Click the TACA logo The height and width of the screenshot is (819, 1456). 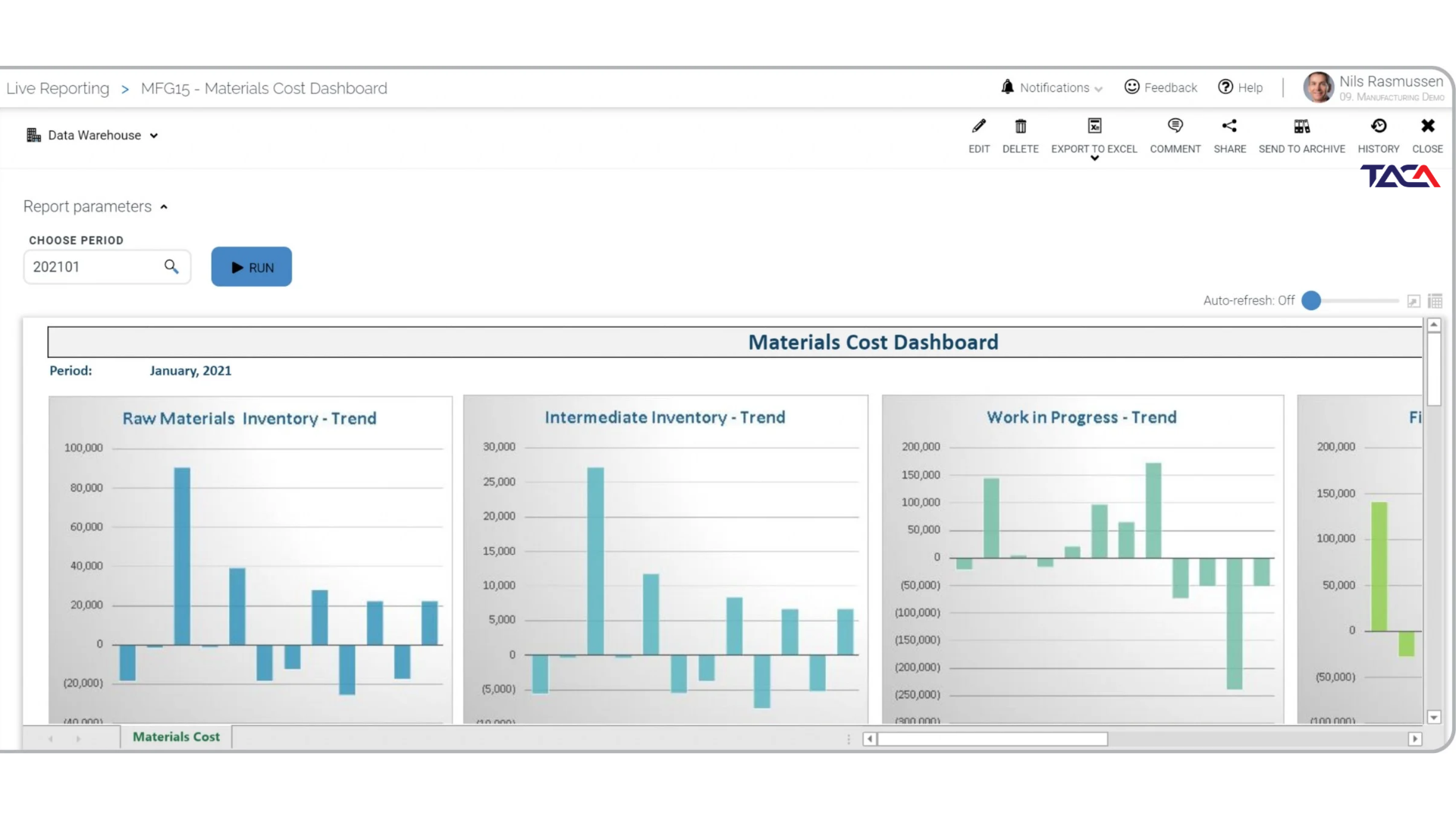(1400, 176)
